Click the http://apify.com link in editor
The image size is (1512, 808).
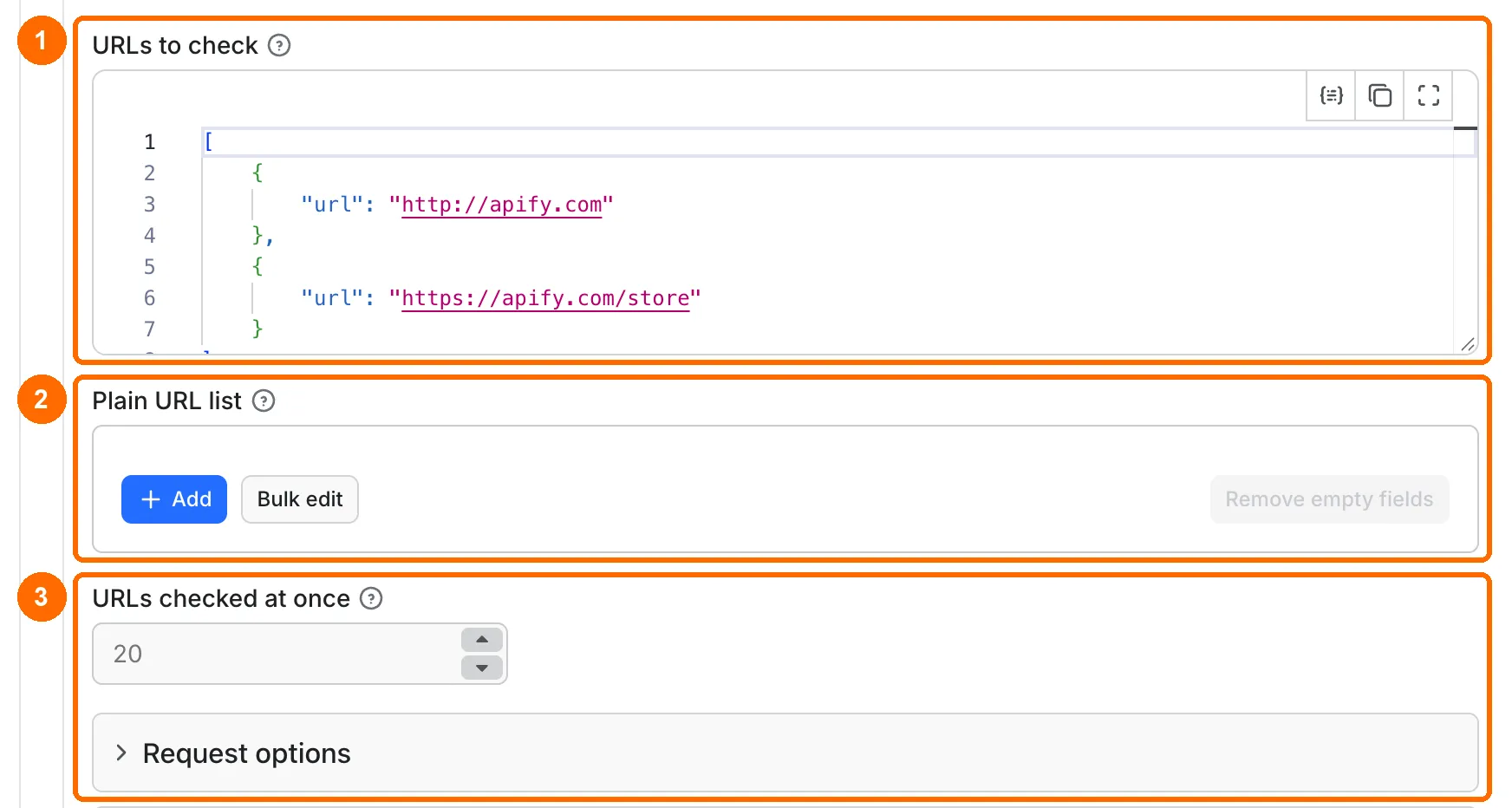tap(502, 205)
